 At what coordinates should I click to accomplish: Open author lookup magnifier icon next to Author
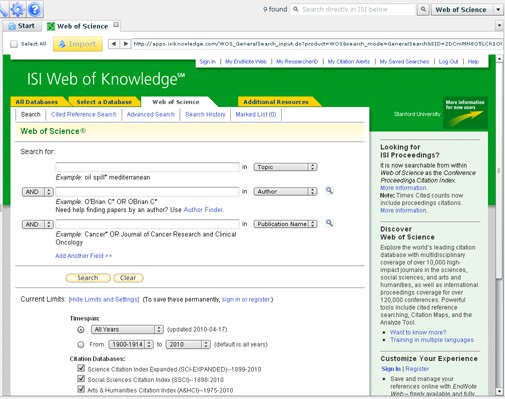click(329, 191)
